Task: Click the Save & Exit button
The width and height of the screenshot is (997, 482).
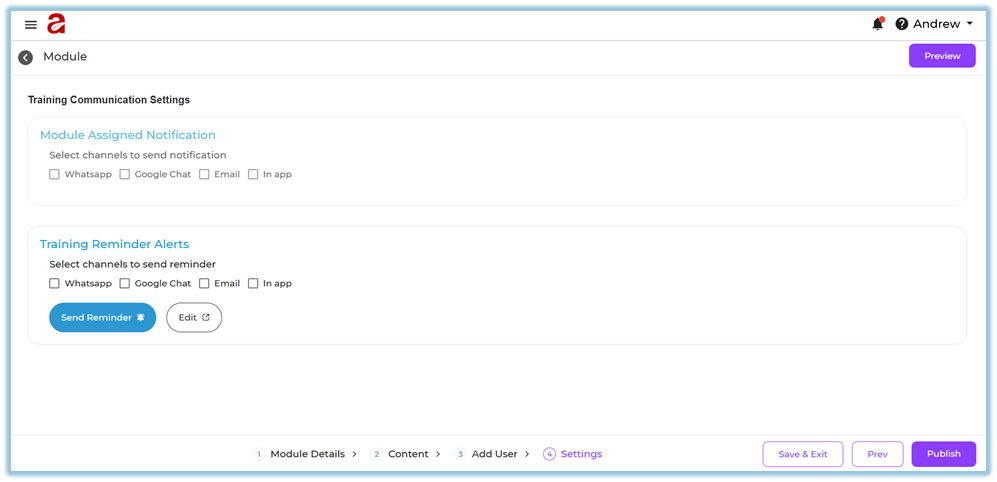Action: click(802, 454)
